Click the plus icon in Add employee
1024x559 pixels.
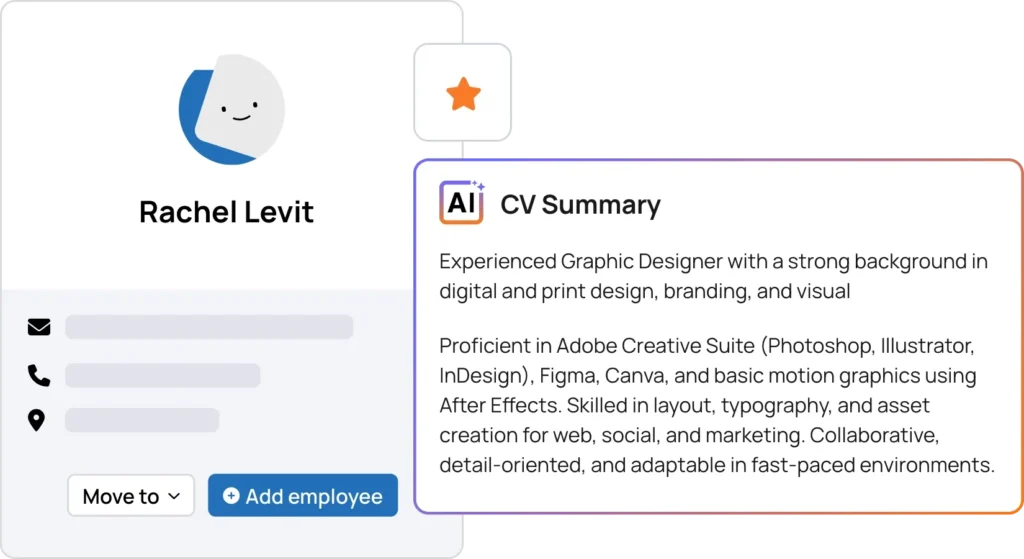[231, 496]
